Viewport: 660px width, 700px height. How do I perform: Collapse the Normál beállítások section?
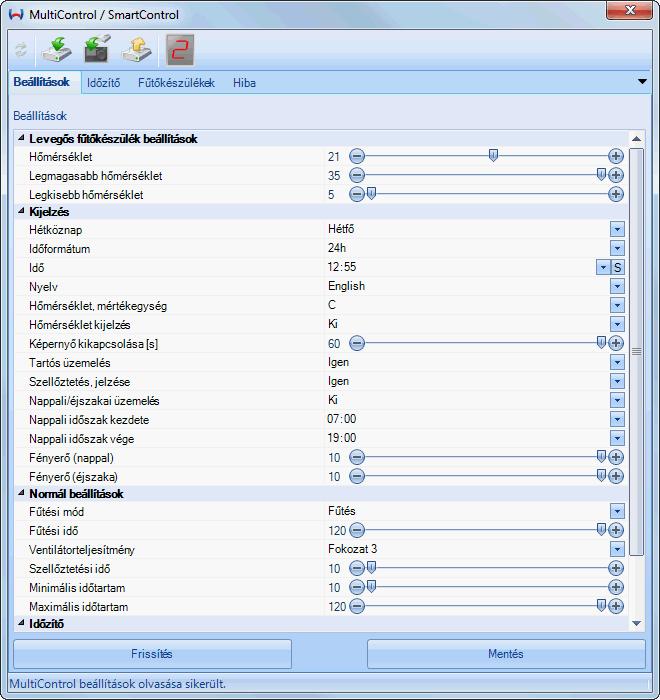pos(21,493)
